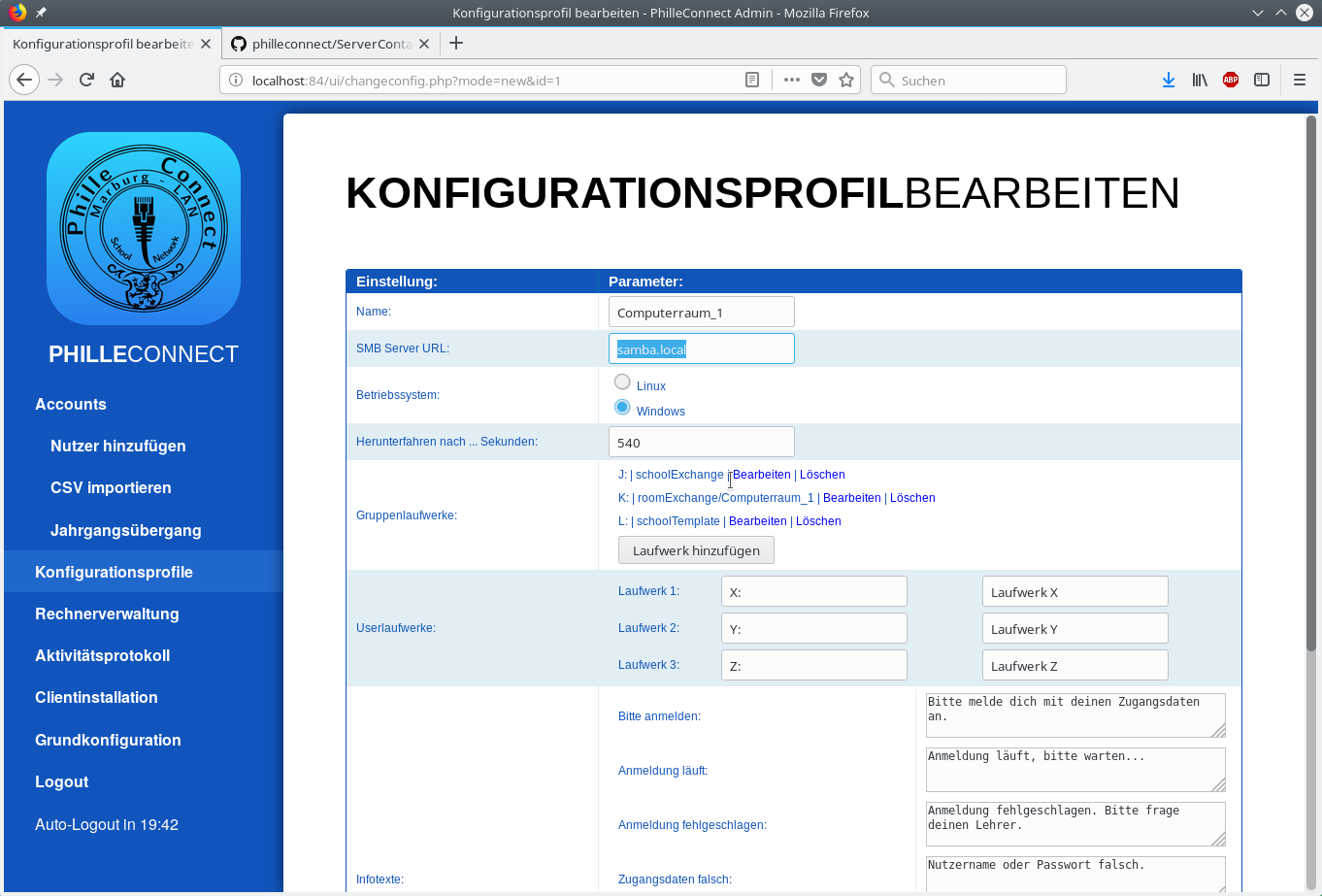Click the browser reload icon
1322x896 pixels.
86,80
